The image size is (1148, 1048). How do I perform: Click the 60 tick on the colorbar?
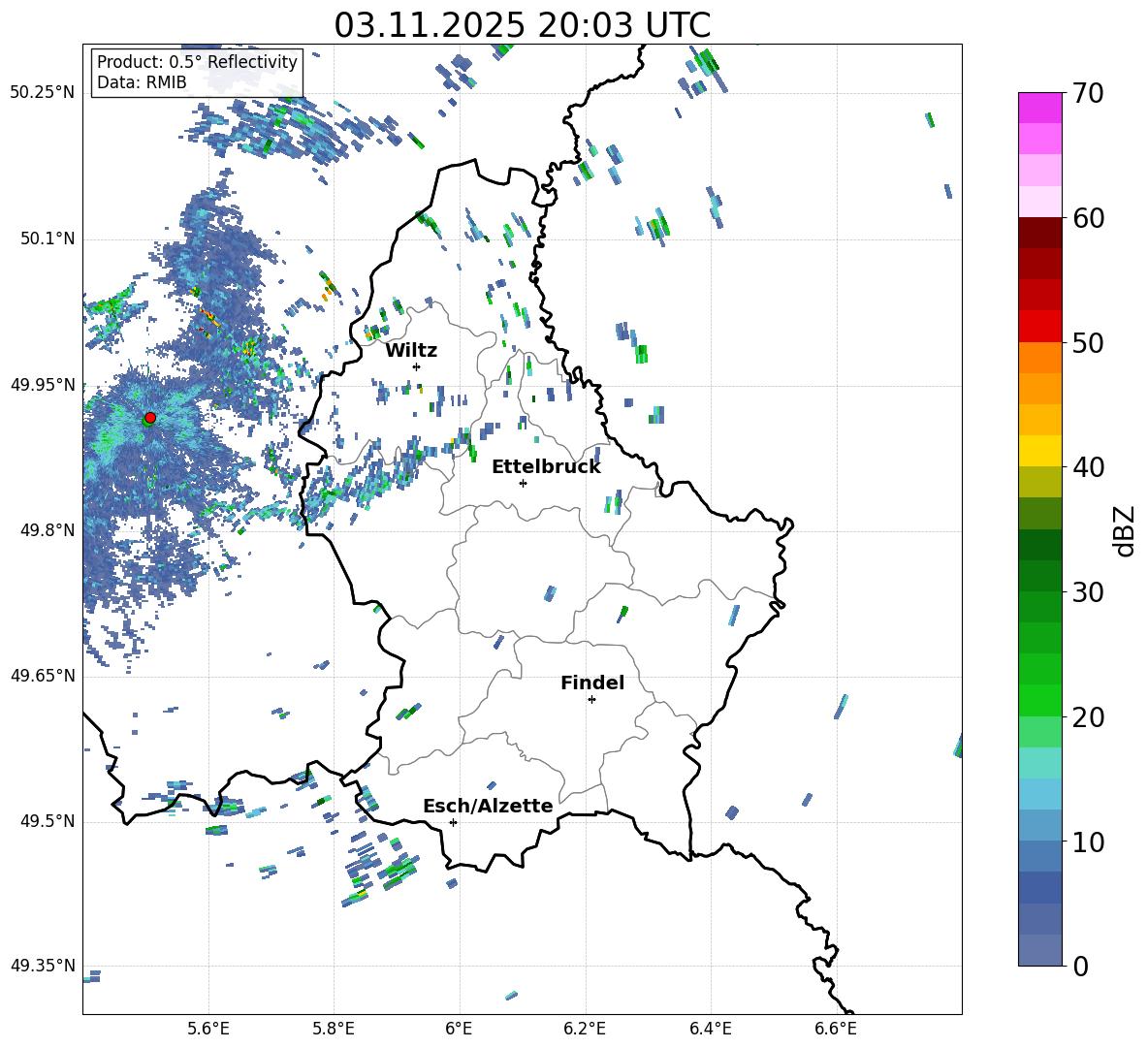coord(1088,218)
